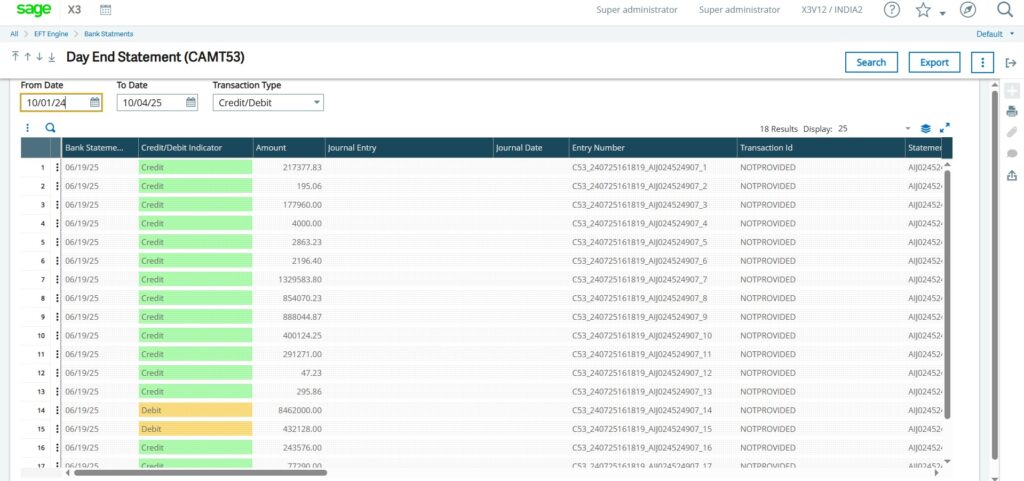
Task: Click the grid search magnifier icon
Action: click(50, 128)
